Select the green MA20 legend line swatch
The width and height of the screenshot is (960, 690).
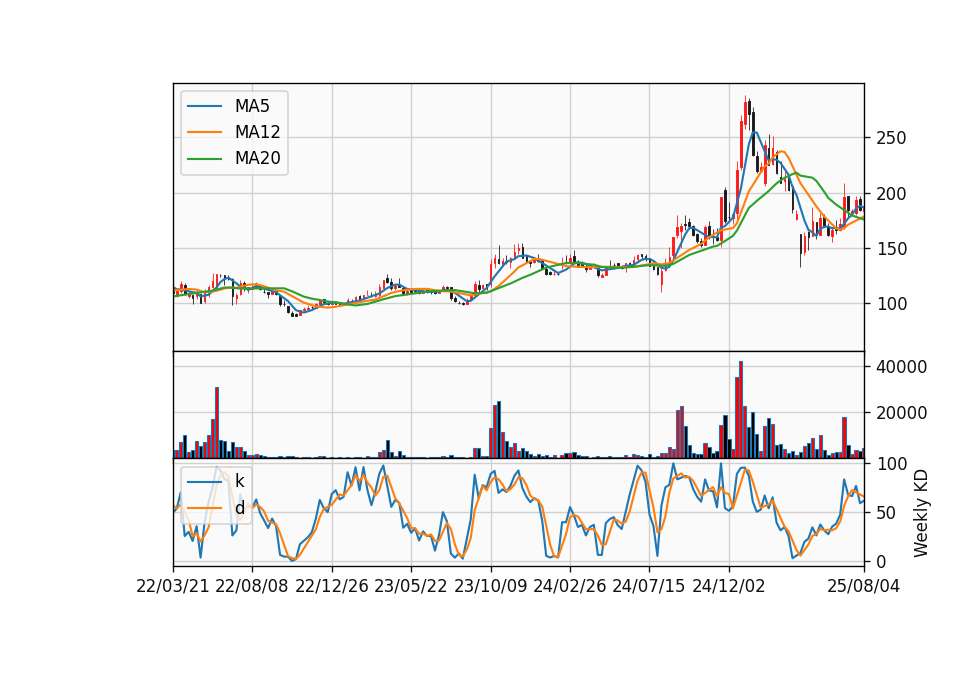point(204,158)
